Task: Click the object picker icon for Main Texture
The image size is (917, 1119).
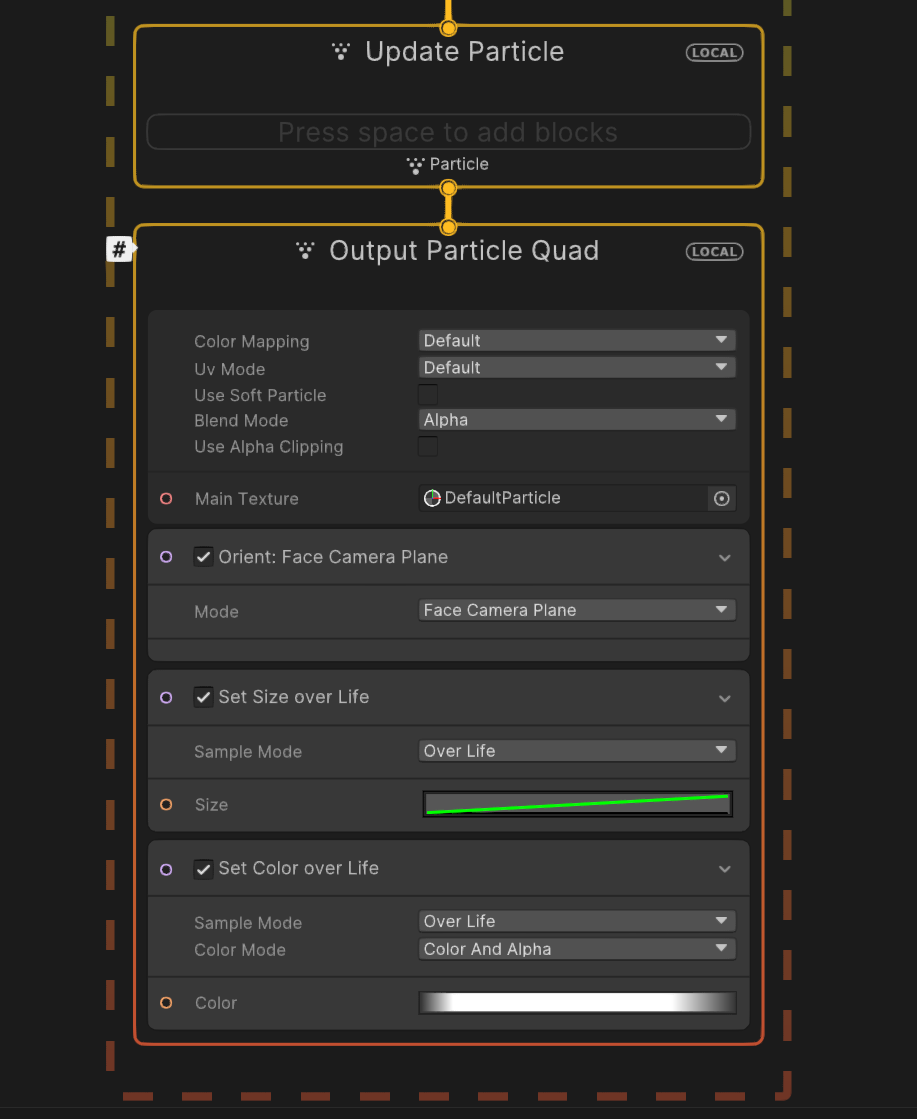Action: [x=721, y=498]
